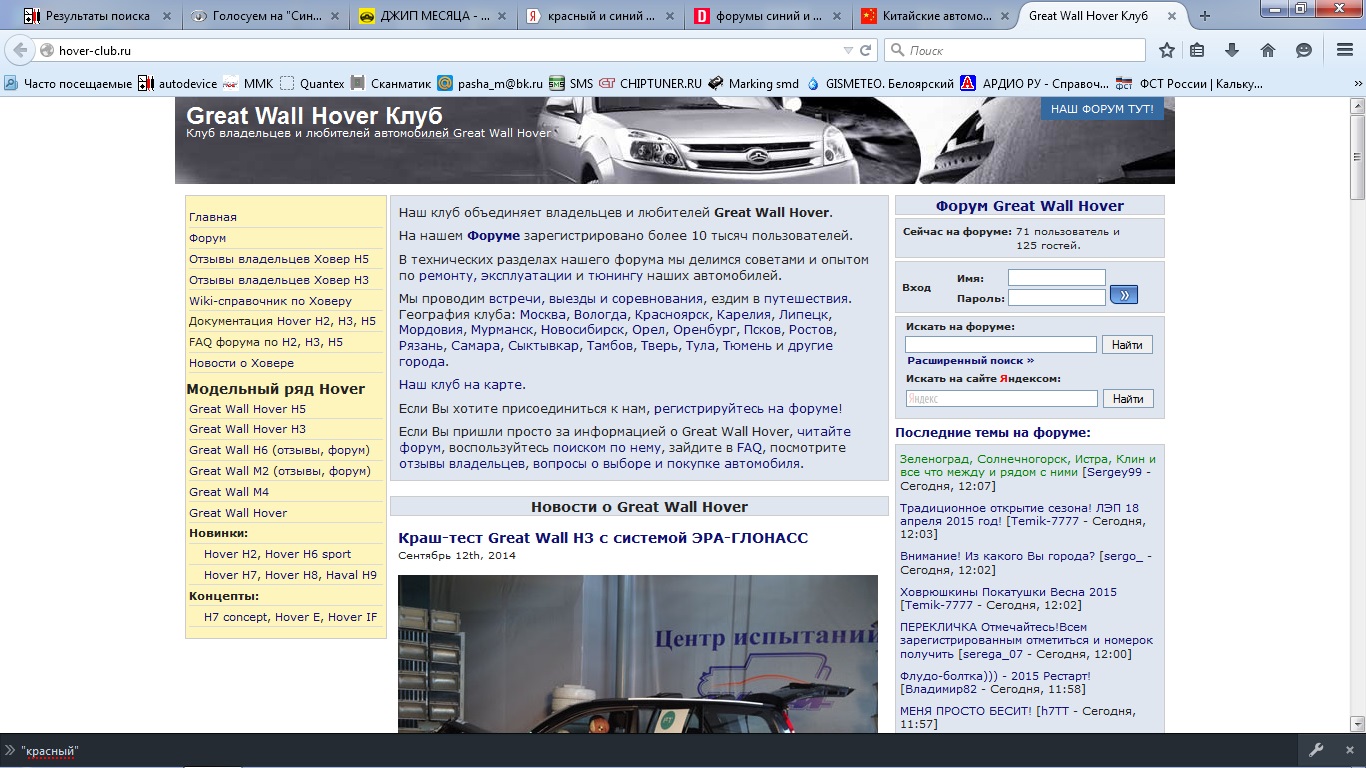
Task: Switch to the ДЖИП МЕСЯЦА tab
Action: [435, 16]
